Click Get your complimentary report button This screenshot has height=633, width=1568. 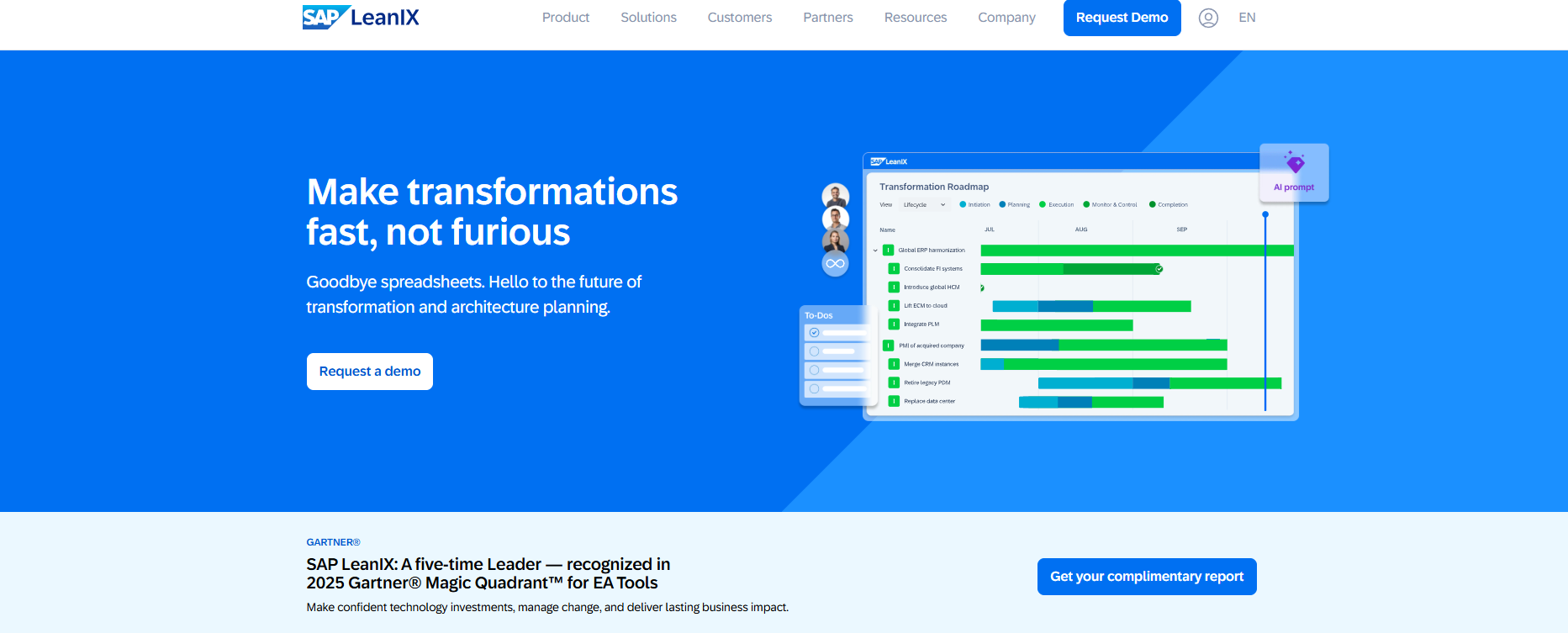[x=1147, y=577]
